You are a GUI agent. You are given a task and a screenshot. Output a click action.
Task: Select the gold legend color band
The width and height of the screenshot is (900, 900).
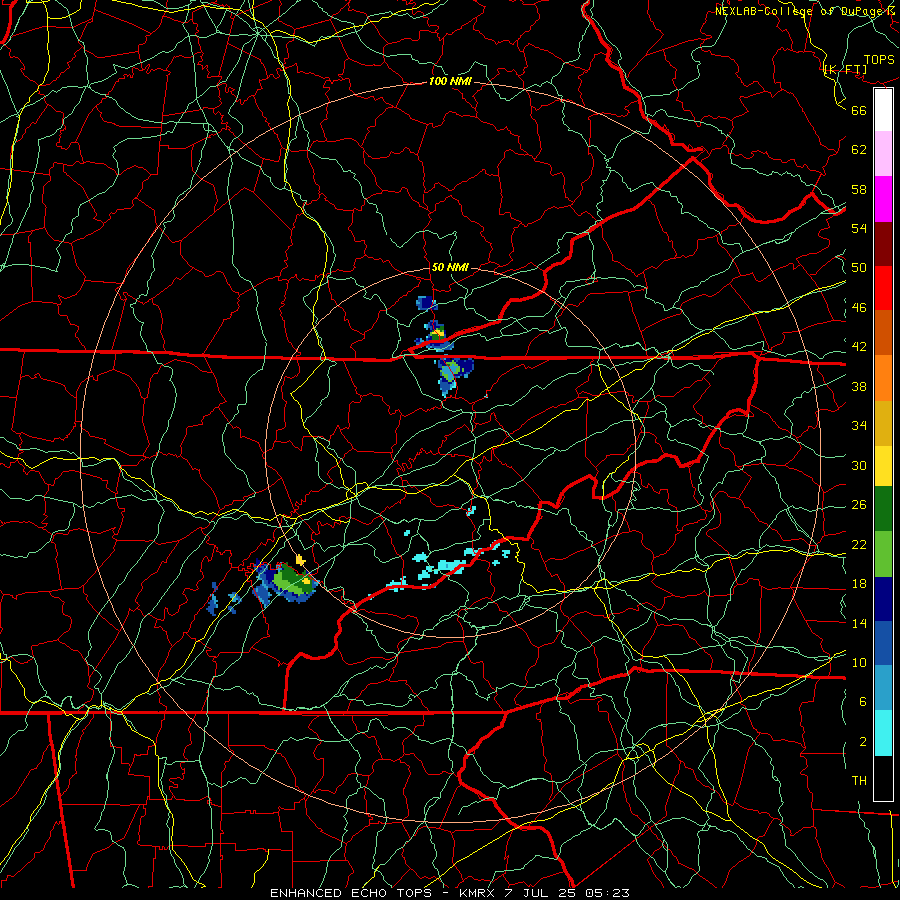[x=883, y=424]
